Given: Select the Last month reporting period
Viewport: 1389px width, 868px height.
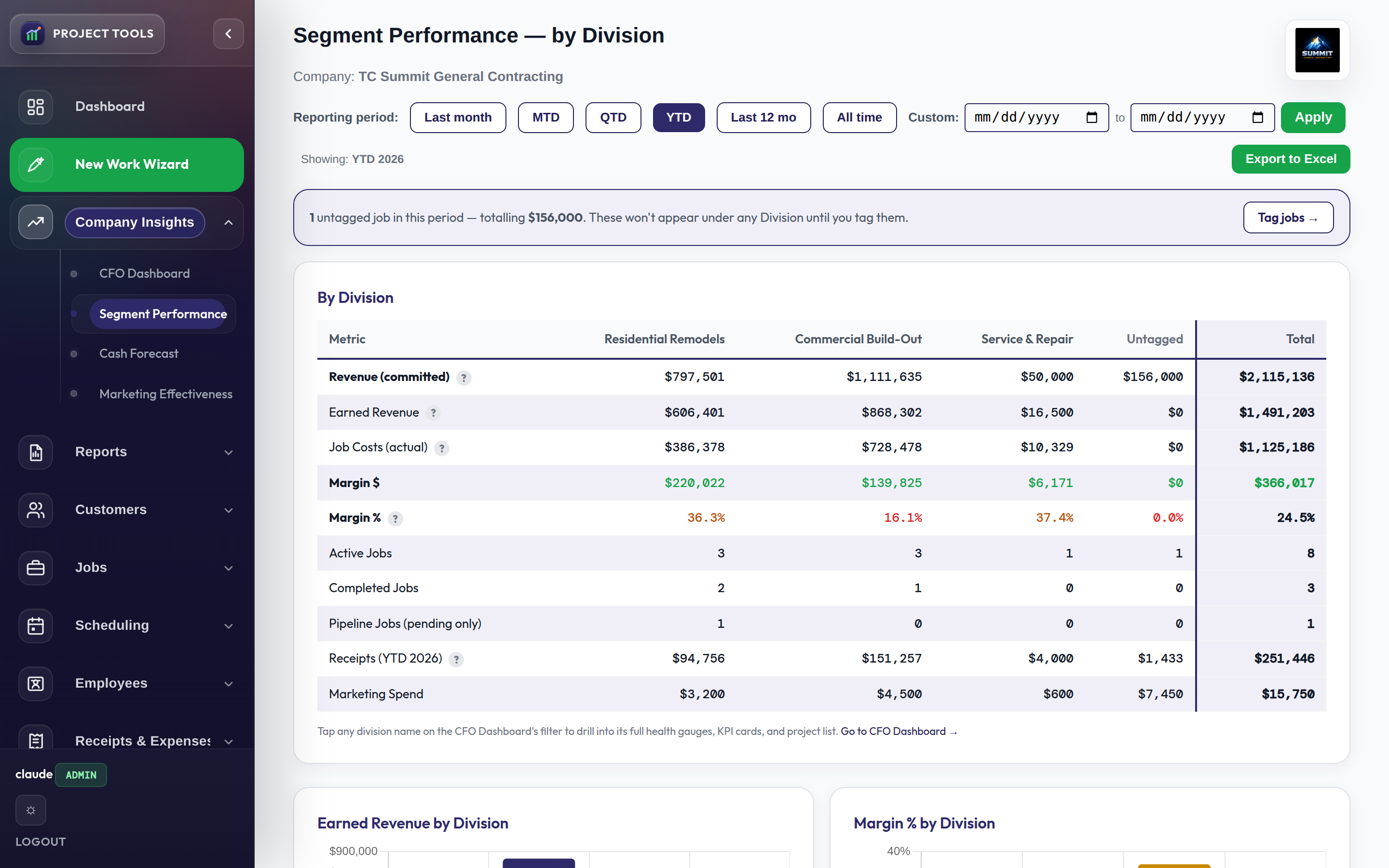Looking at the screenshot, I should [x=458, y=118].
